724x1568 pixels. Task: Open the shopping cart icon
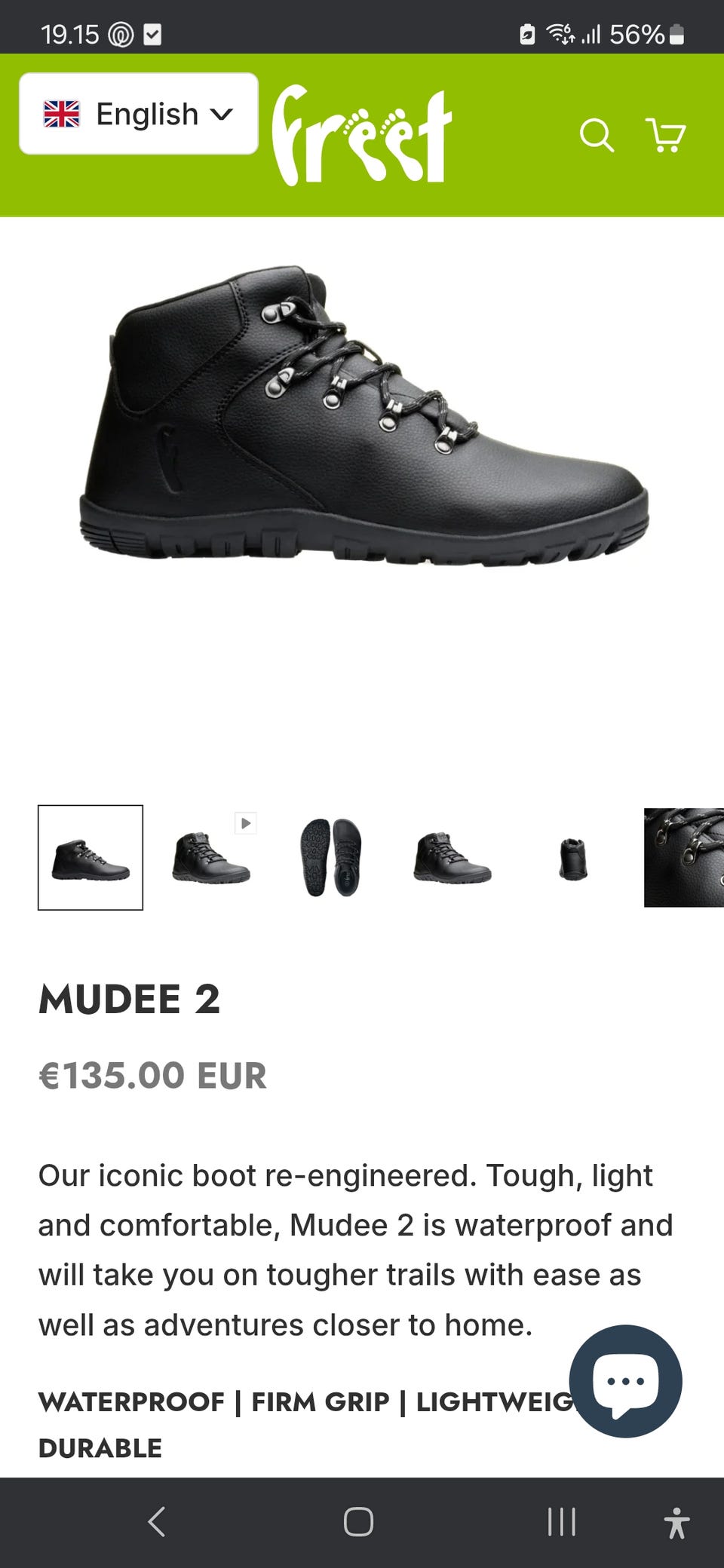[x=666, y=135]
